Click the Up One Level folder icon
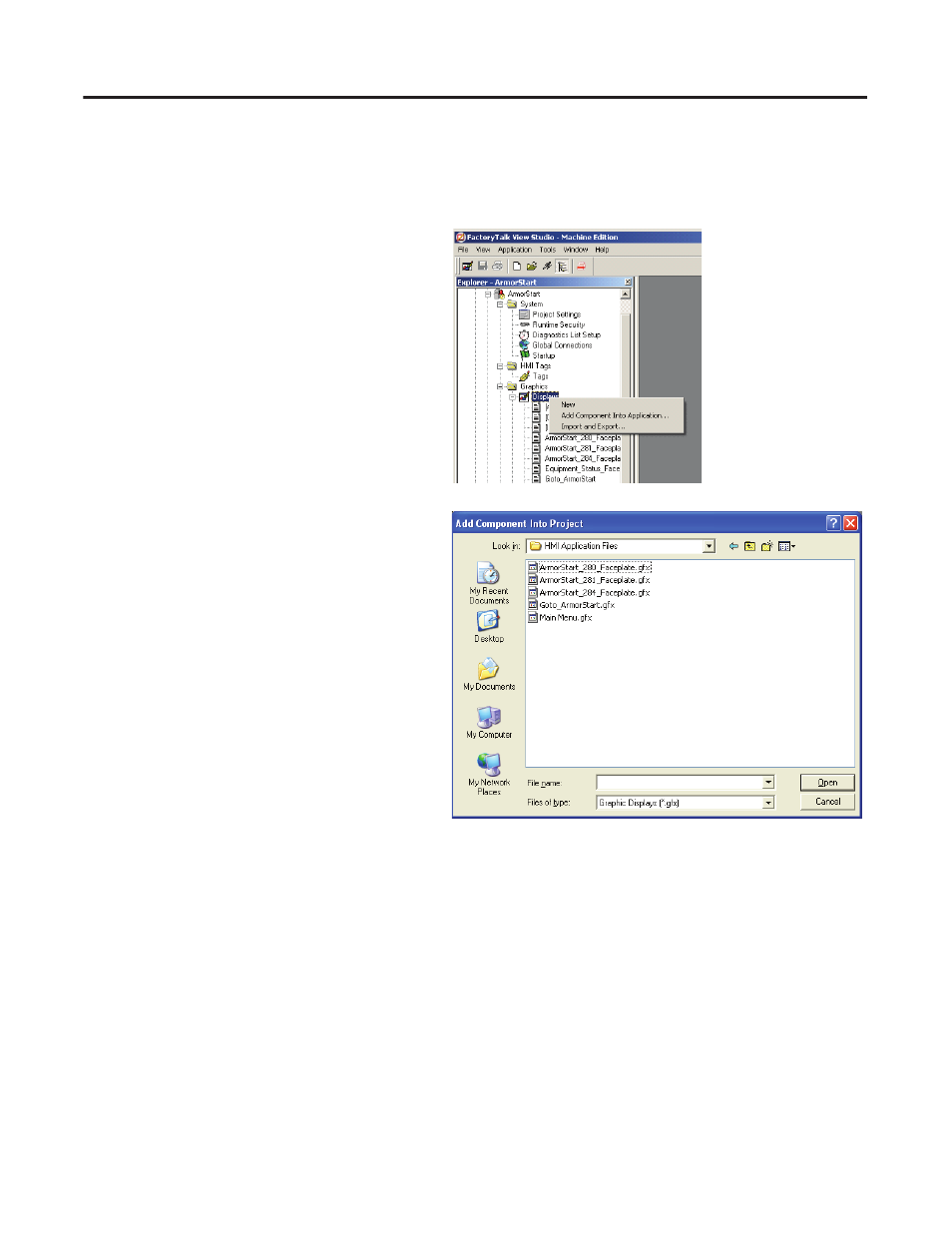 749,546
